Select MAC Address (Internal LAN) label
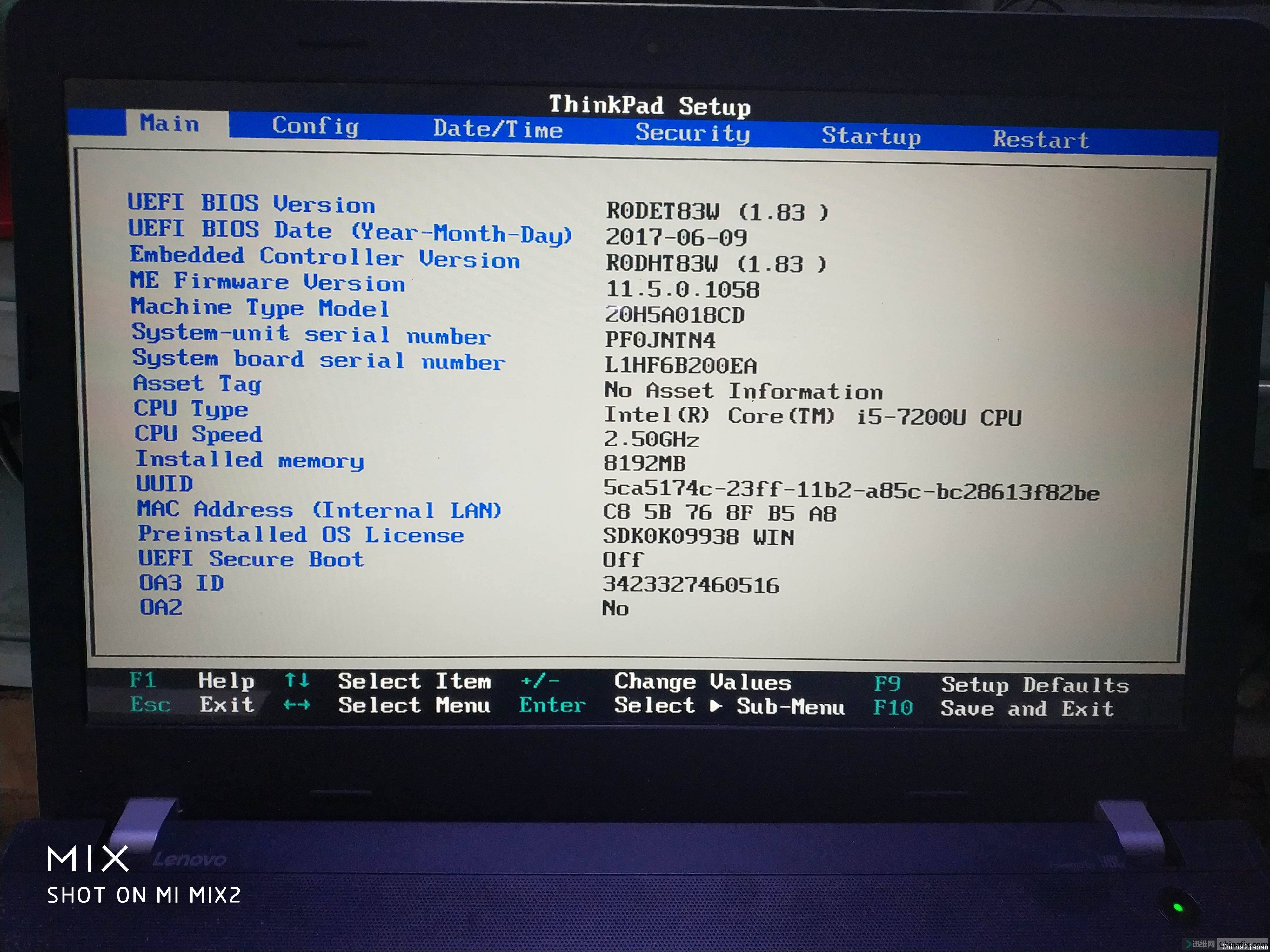The height and width of the screenshot is (952, 1270). (x=319, y=510)
